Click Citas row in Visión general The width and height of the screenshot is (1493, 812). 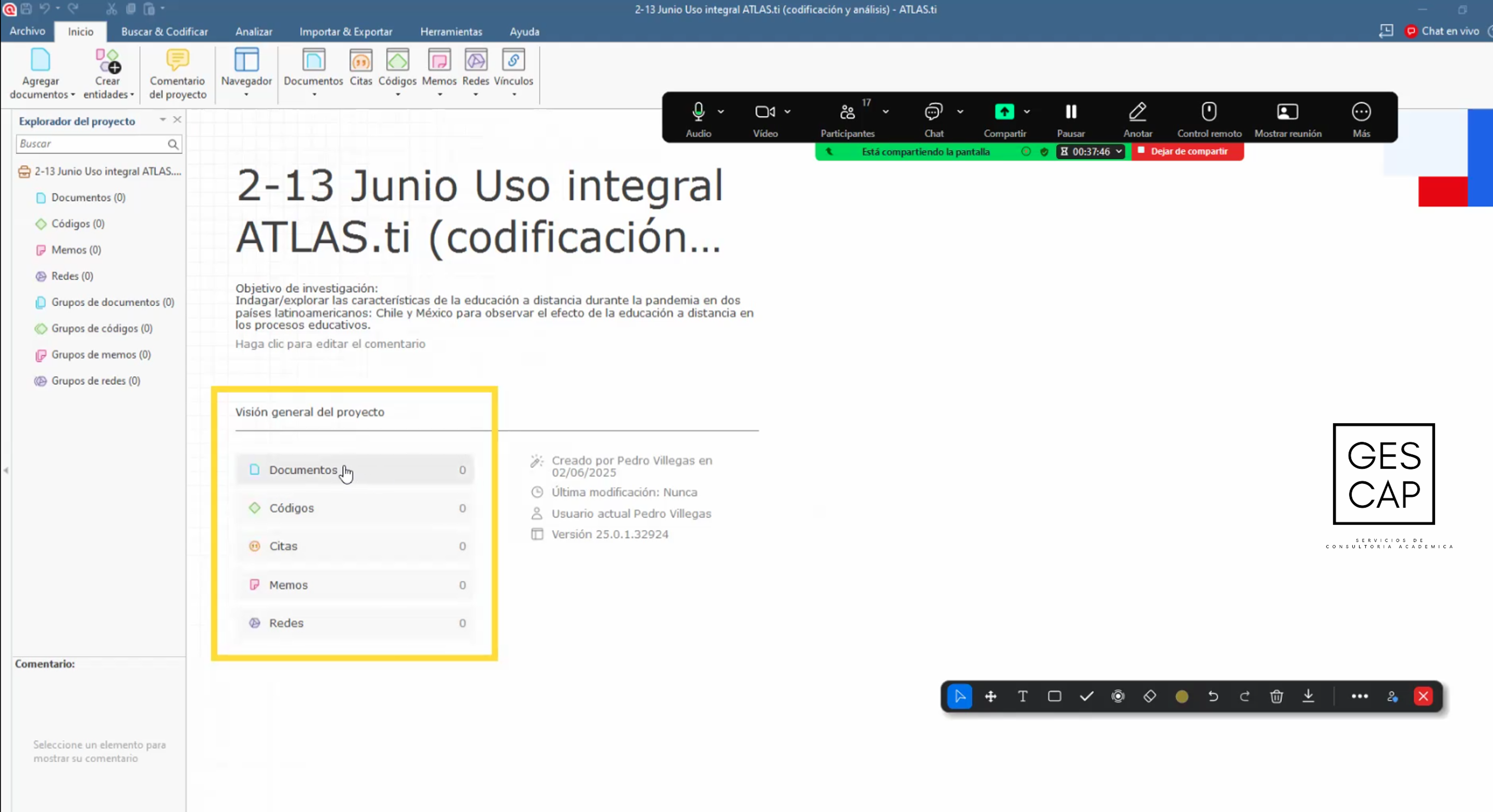point(355,547)
